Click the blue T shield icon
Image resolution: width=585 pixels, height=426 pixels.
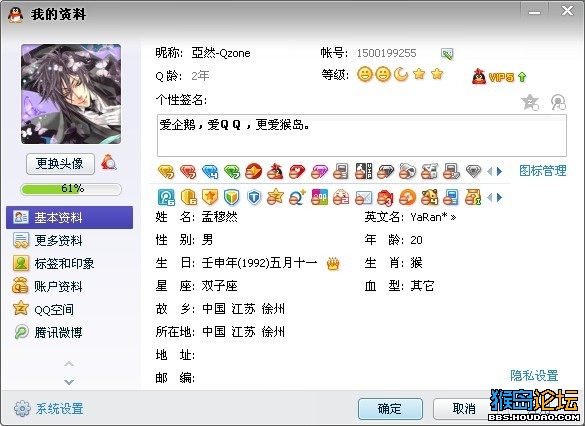pyautogui.click(x=254, y=197)
